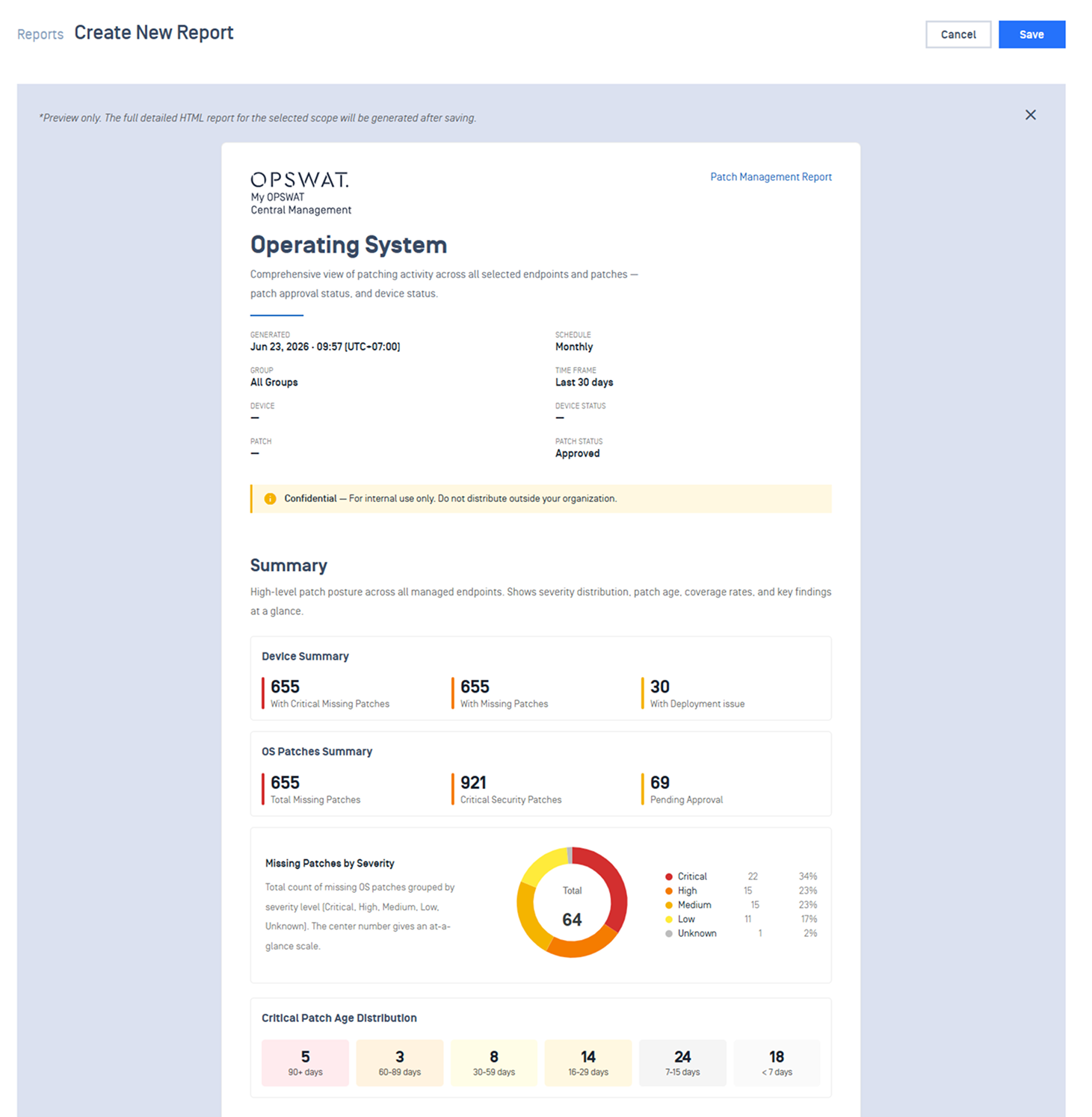The height and width of the screenshot is (1117, 1092).
Task: Click the Critical red legend dot
Action: [669, 876]
